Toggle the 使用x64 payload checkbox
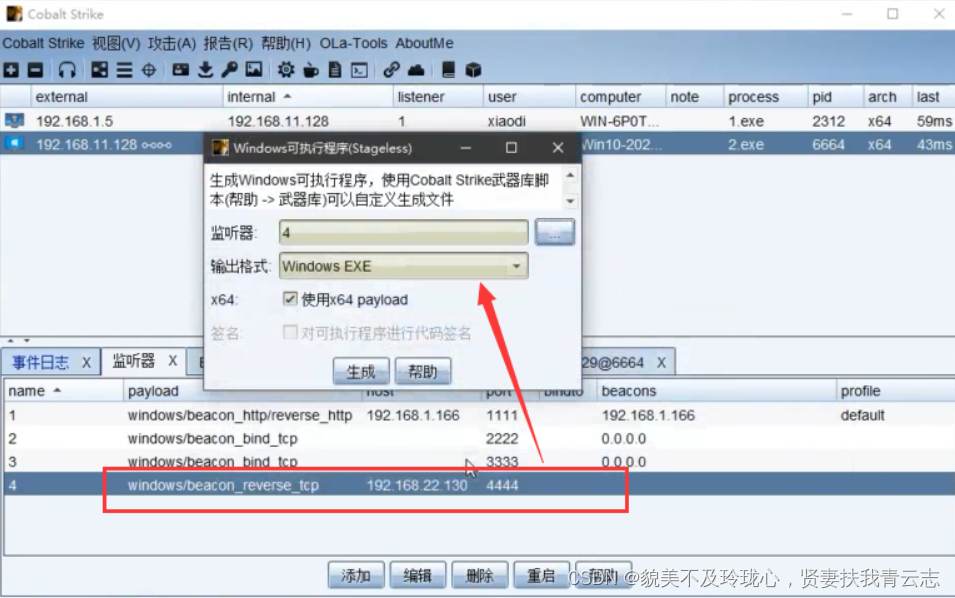Viewport: 955px width, 598px height. click(290, 298)
